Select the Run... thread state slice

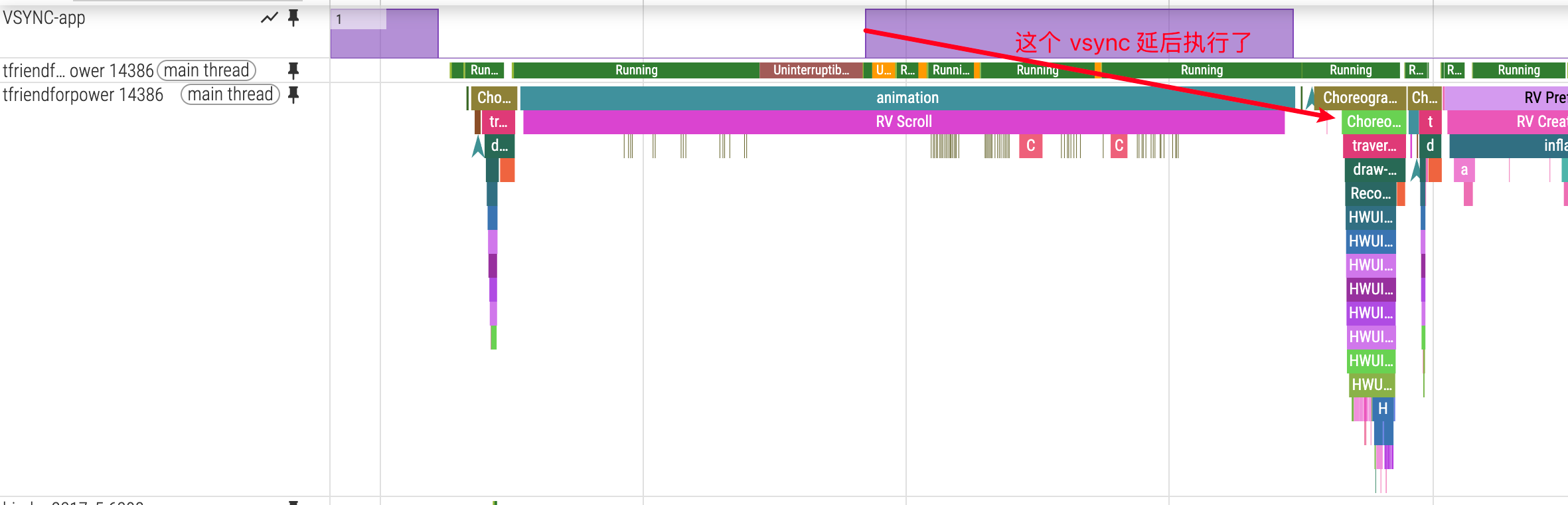484,70
